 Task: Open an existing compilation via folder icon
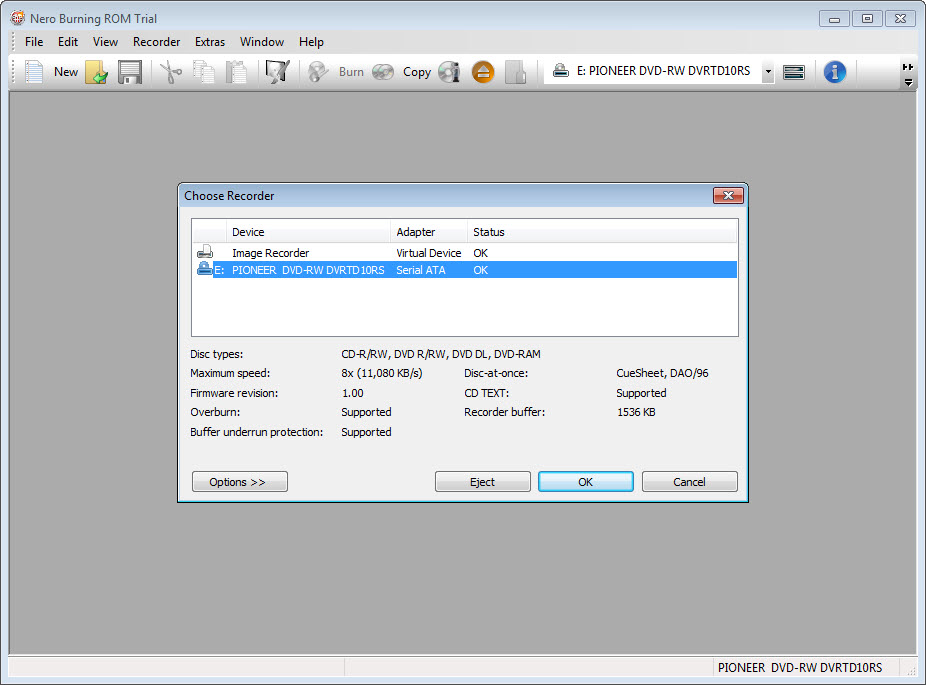[97, 72]
